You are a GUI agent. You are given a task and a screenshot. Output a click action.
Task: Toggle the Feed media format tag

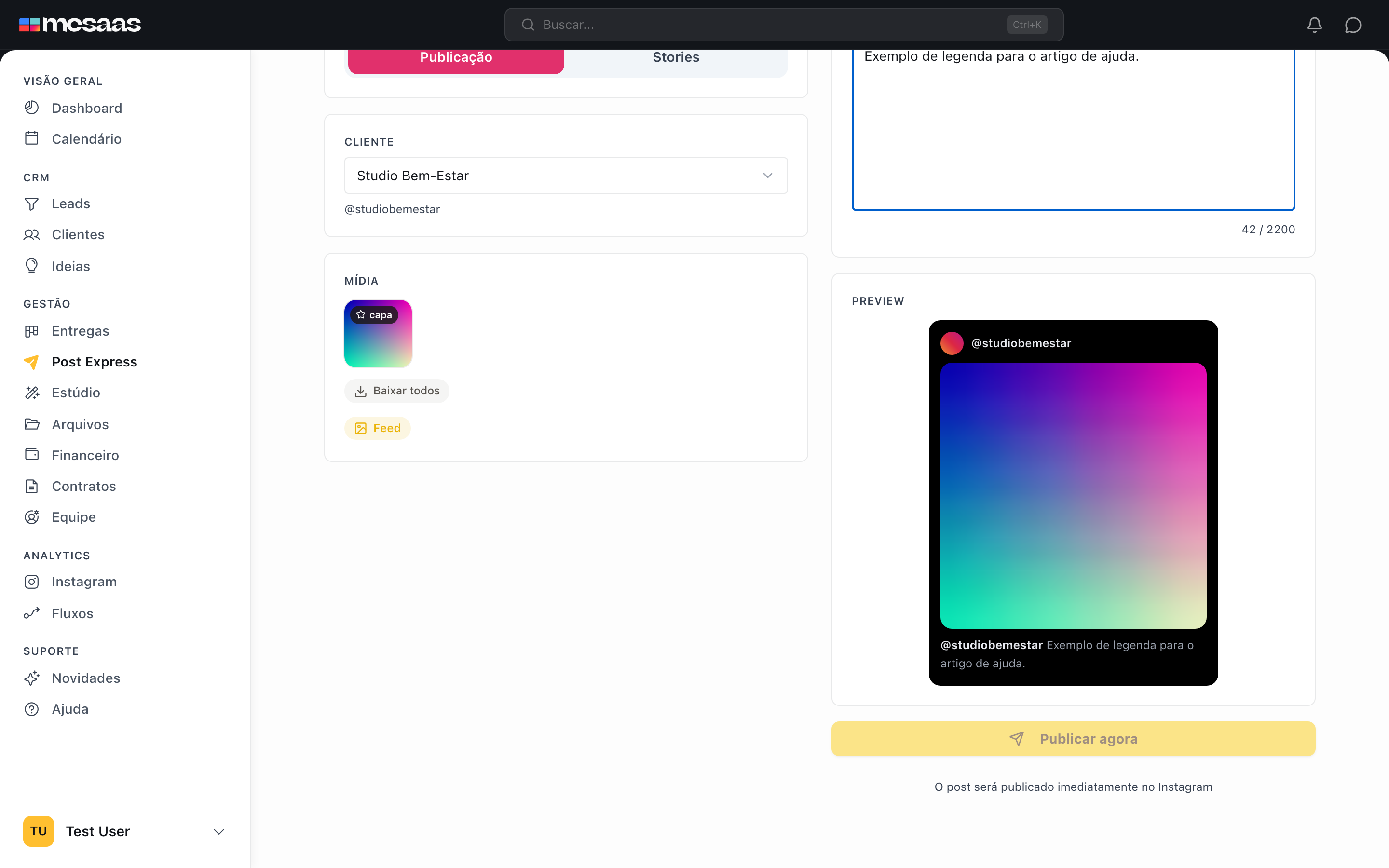[378, 428]
